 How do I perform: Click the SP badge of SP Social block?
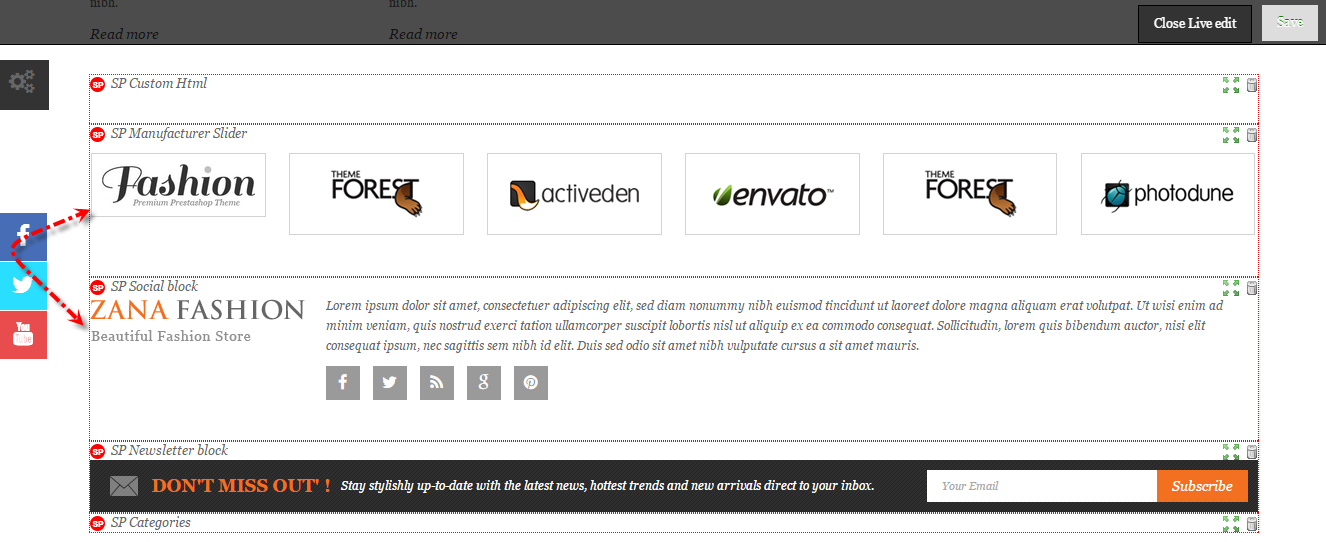[98, 288]
